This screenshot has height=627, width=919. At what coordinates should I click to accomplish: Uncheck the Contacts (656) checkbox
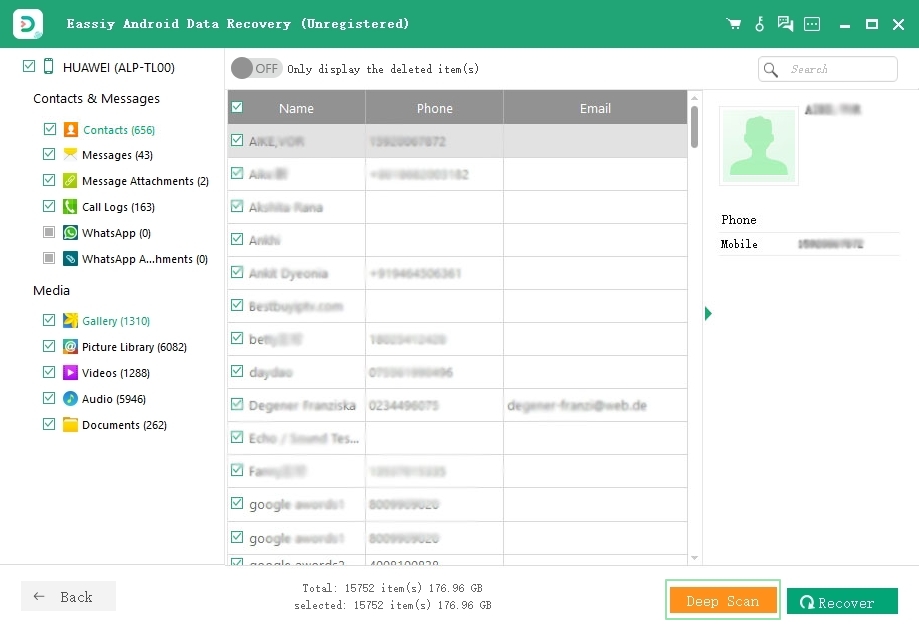click(x=50, y=129)
